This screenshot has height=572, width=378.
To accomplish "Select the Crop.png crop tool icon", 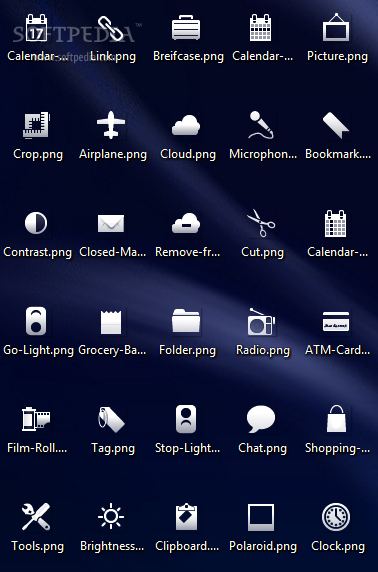I will [x=36, y=125].
